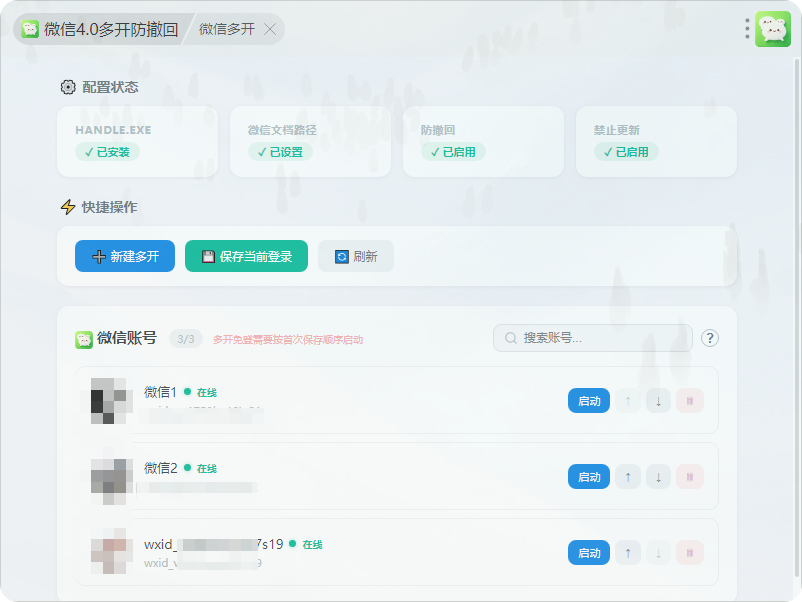Toggle the 防撤回 已启用 card

pos(483,142)
